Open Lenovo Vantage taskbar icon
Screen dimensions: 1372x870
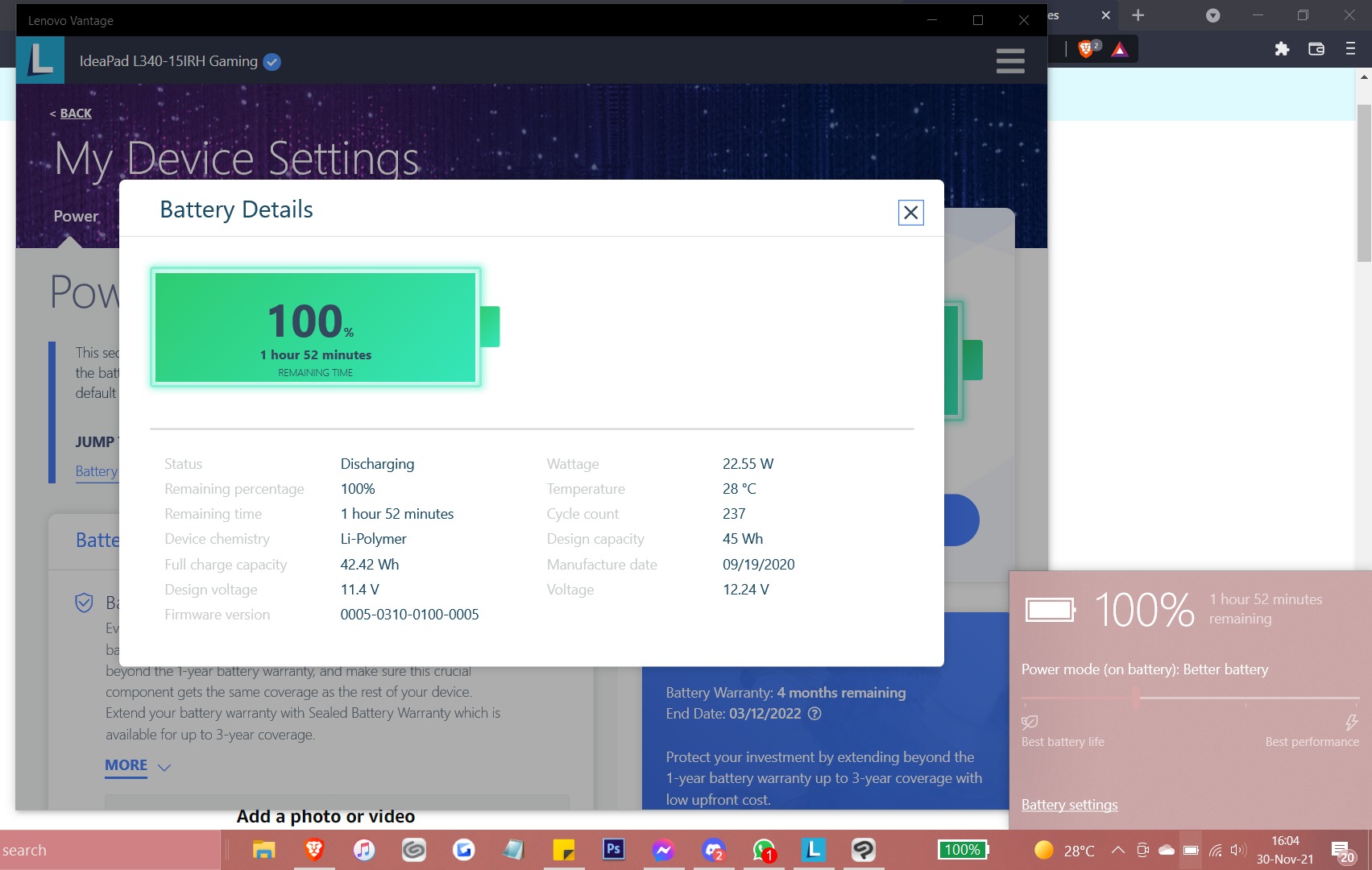[813, 850]
